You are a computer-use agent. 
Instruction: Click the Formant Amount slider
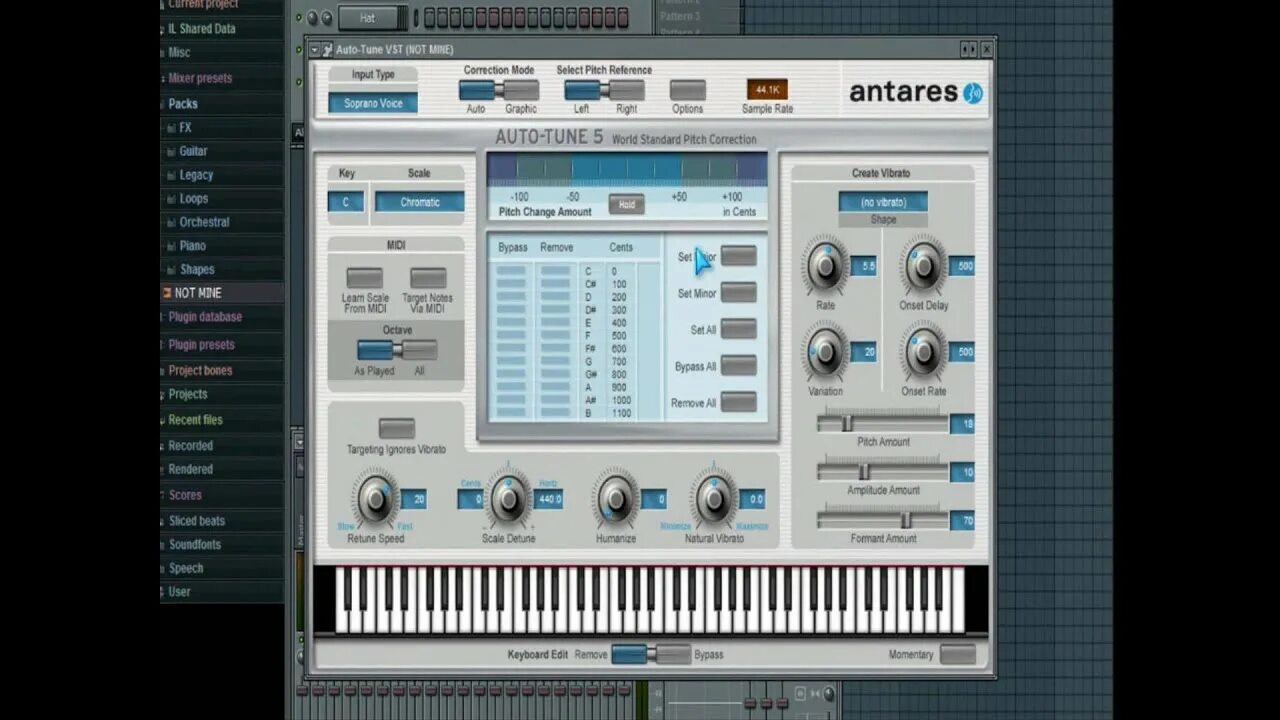(882, 520)
